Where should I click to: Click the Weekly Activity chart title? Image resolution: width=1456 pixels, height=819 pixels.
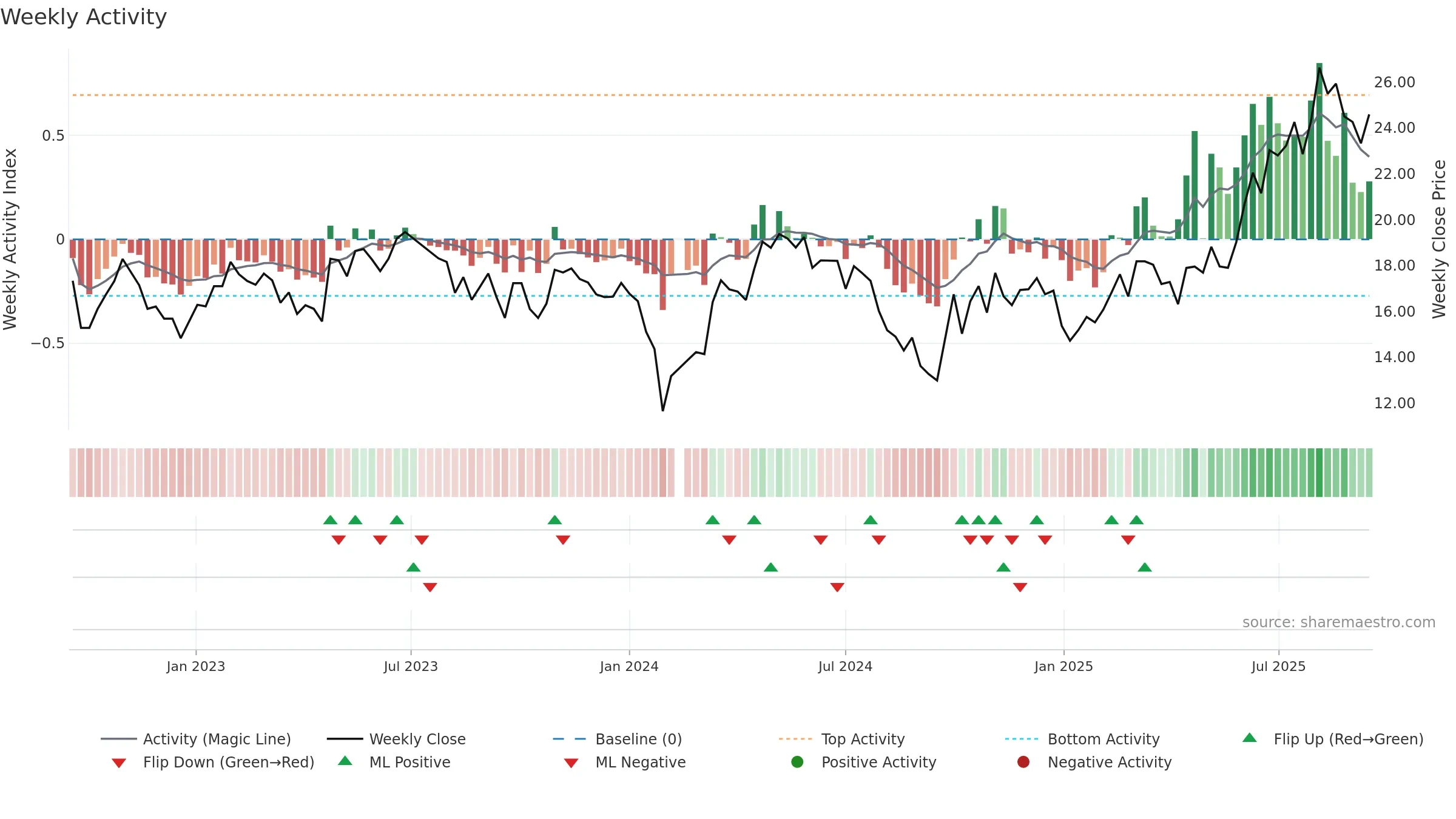pyautogui.click(x=84, y=17)
